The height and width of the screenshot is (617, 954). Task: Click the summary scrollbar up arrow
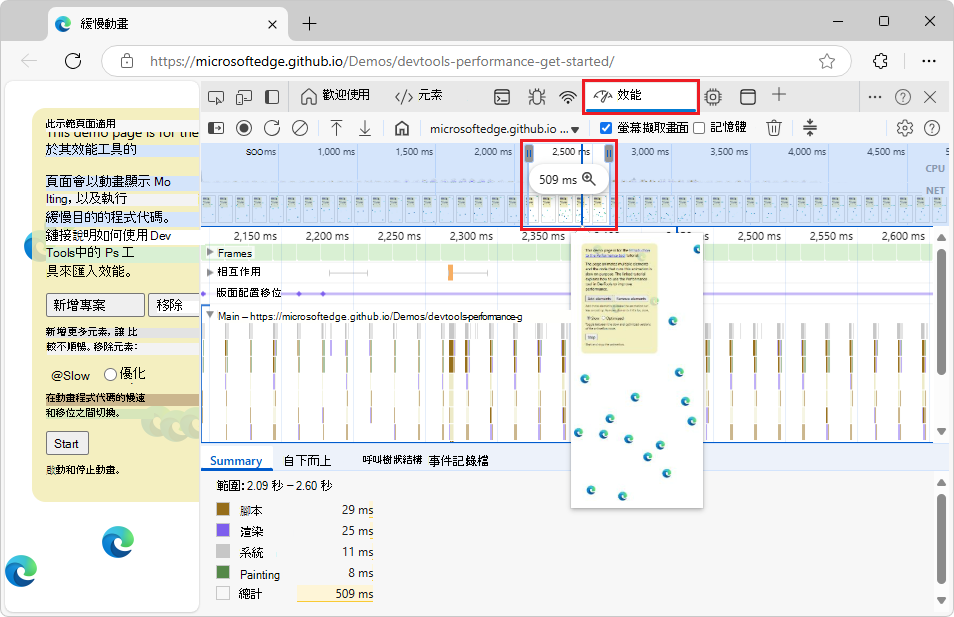942,483
